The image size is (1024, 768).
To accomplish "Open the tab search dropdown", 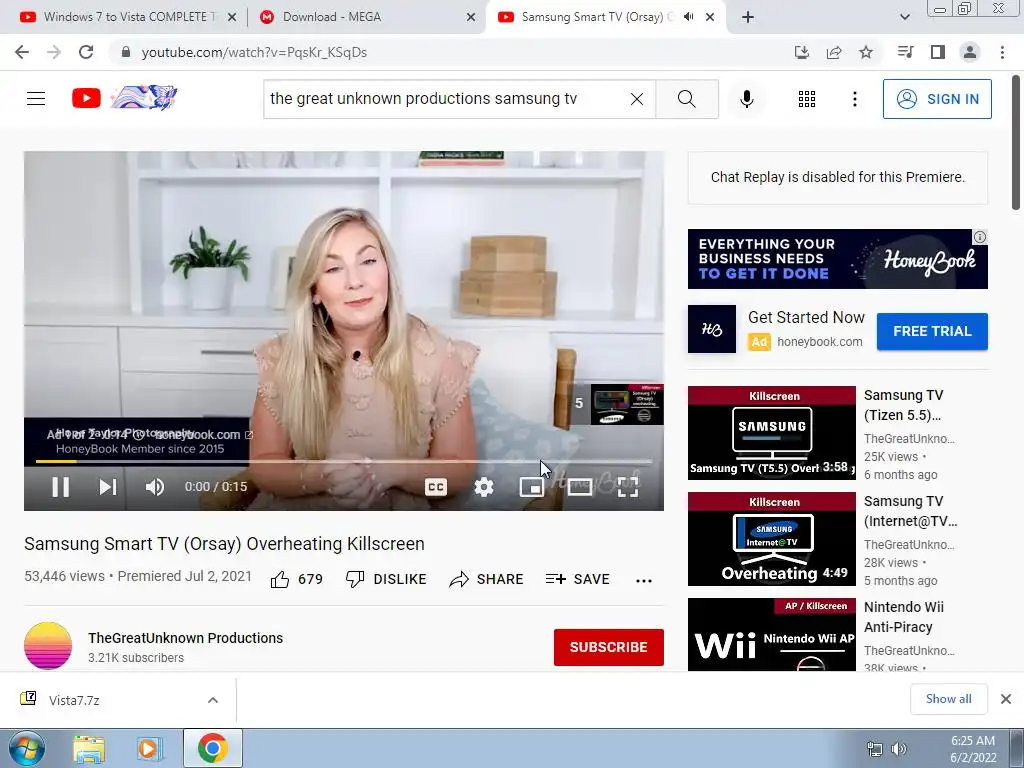I will tap(904, 17).
